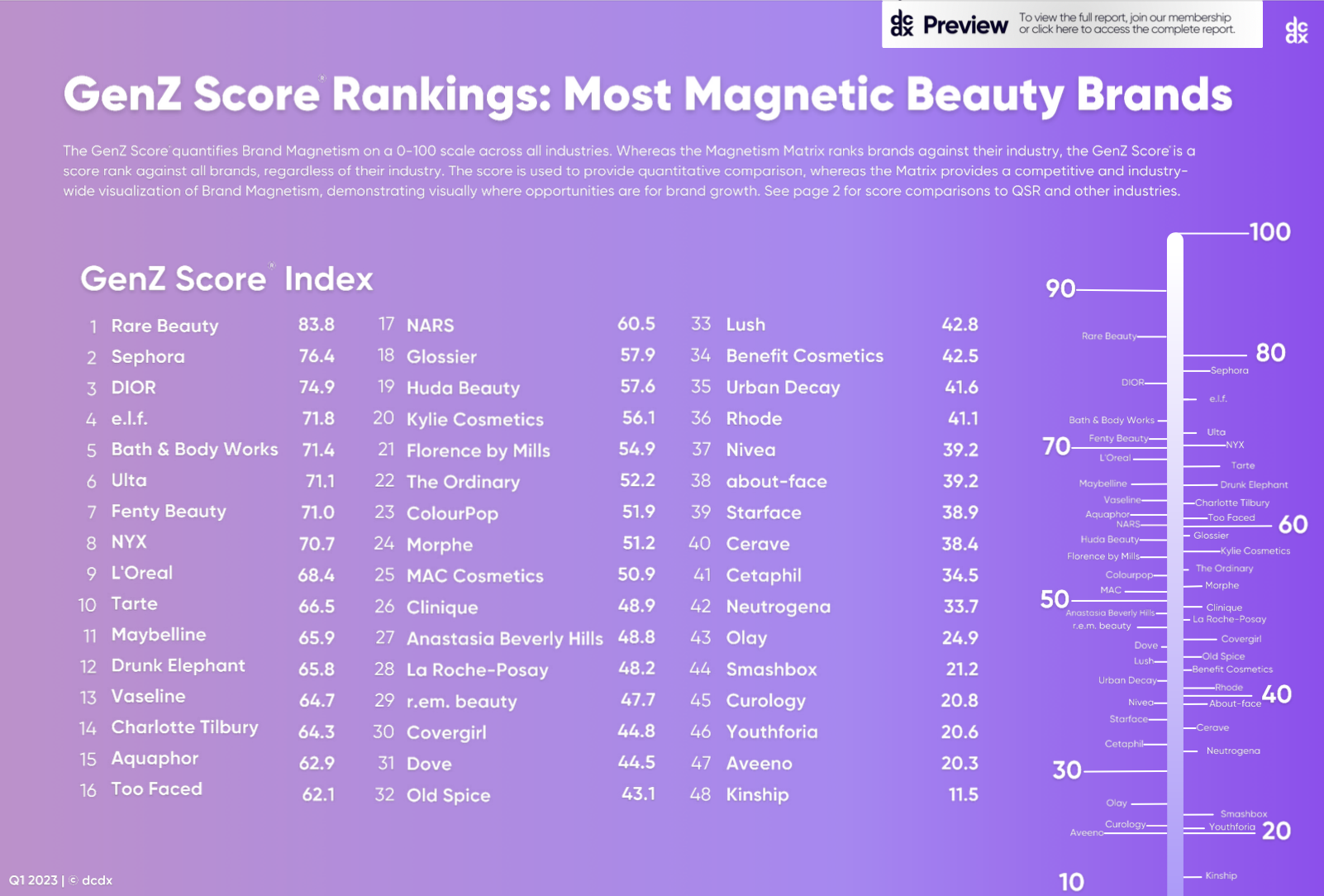The width and height of the screenshot is (1324, 896).
Task: Select the "Smashbox" marker on the vertical scale
Action: point(1244,814)
